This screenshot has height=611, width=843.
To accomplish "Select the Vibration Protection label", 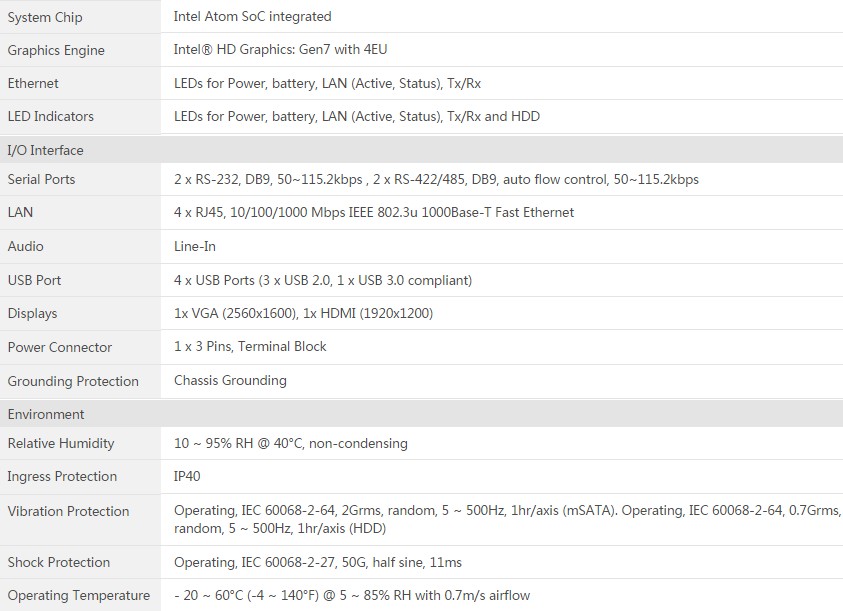I will pos(68,511).
